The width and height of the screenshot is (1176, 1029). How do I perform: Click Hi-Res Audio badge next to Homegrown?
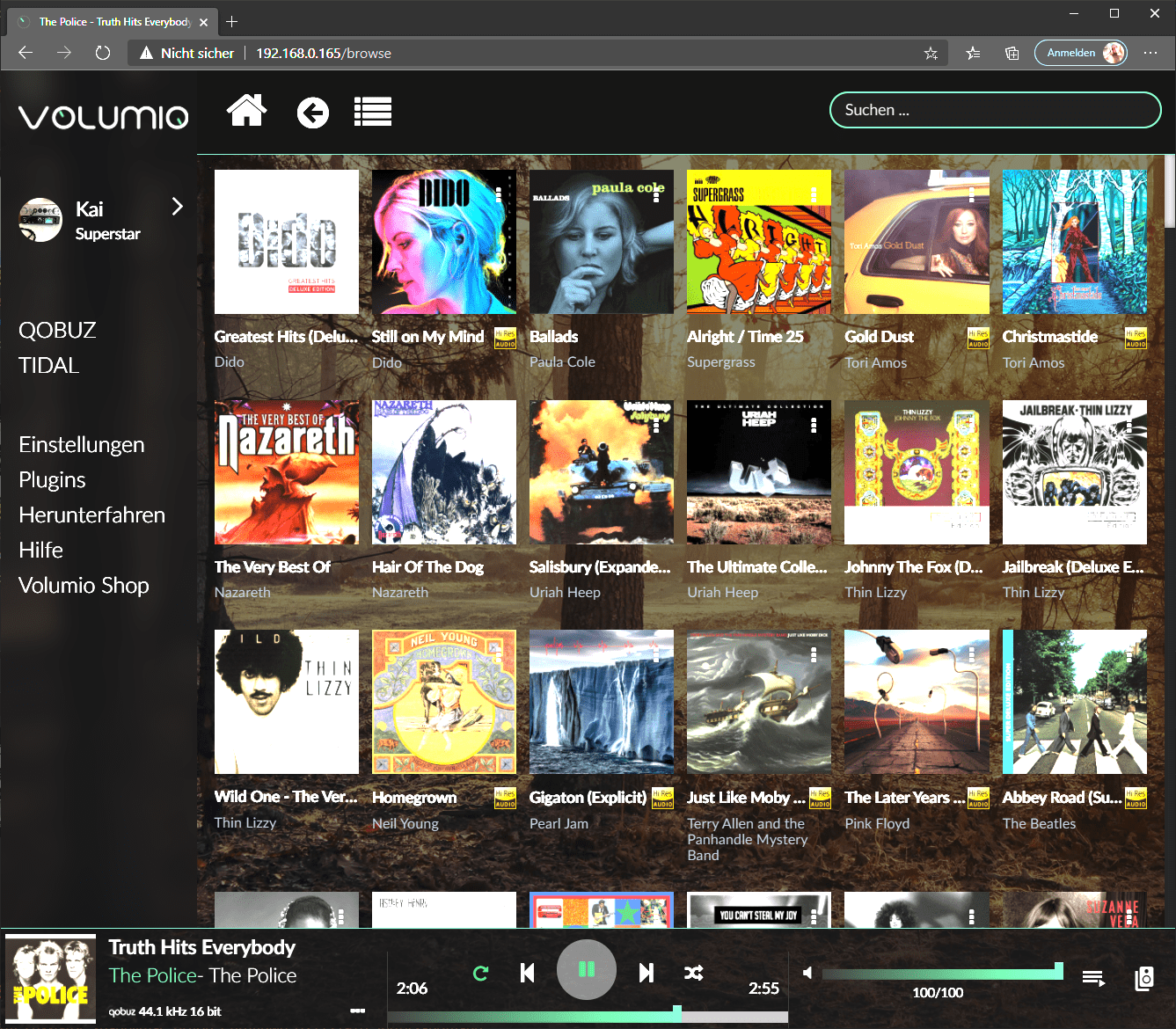(x=505, y=798)
